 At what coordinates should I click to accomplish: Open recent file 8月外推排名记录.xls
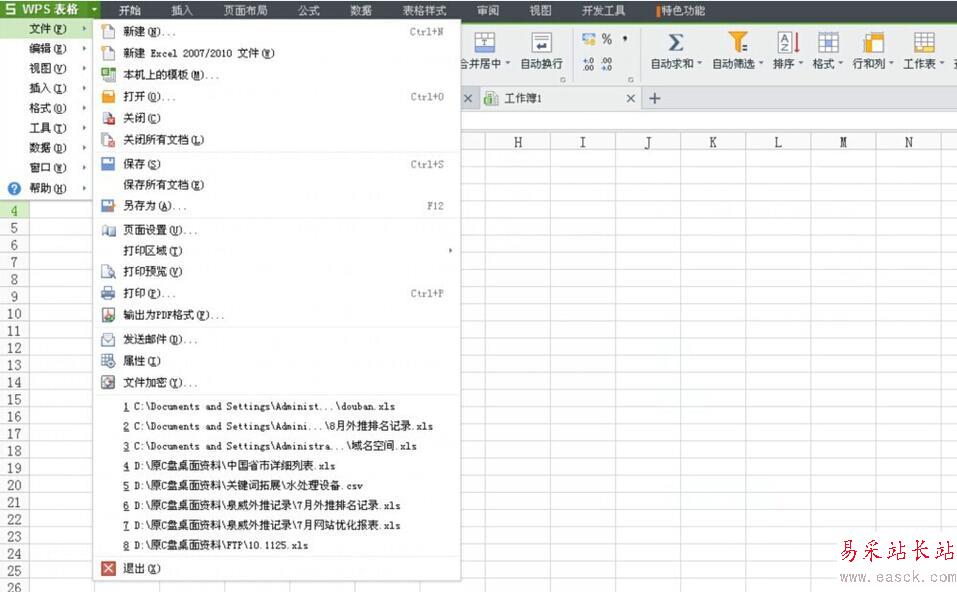tap(277, 426)
